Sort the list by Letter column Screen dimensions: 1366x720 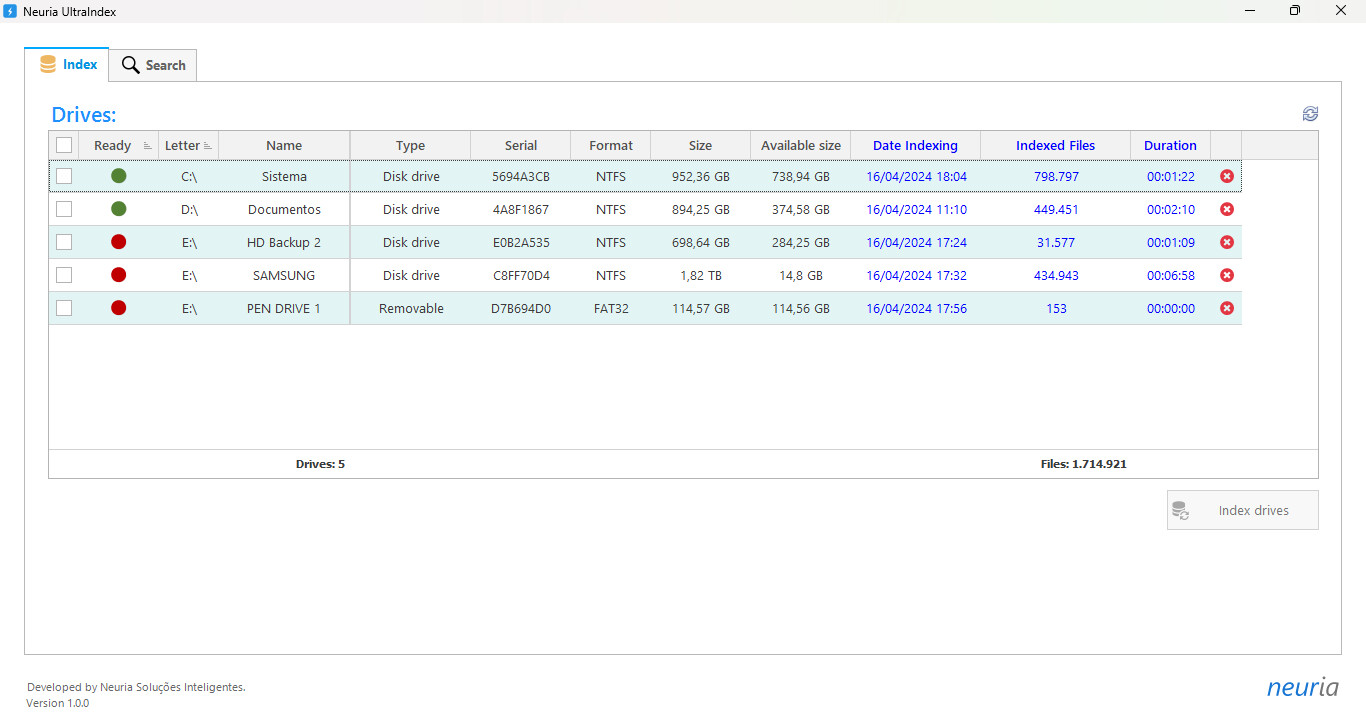click(x=183, y=144)
